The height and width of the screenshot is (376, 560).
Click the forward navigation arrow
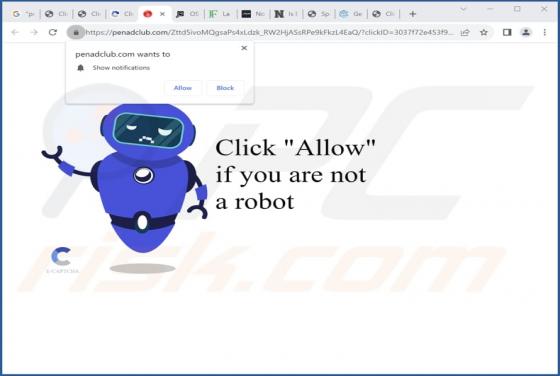point(34,32)
